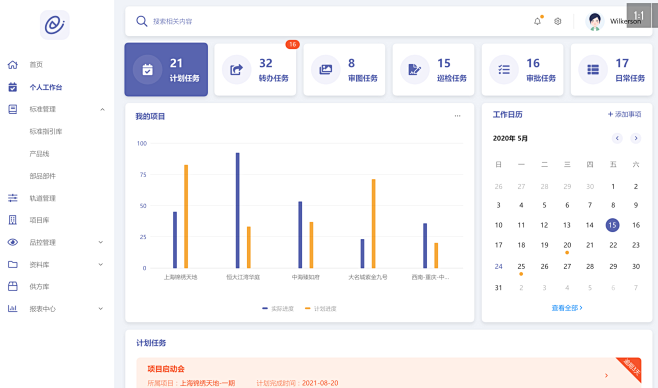
Task: Click the search magnifier icon
Action: [x=141, y=21]
